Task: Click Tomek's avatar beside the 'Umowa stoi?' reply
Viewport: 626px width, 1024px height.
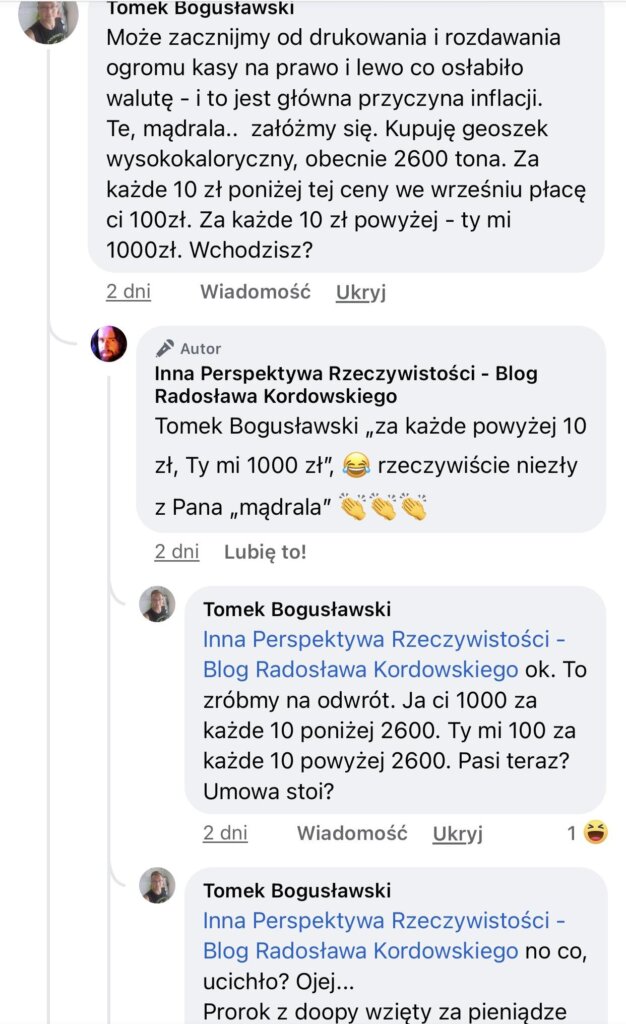Action: (x=157, y=604)
